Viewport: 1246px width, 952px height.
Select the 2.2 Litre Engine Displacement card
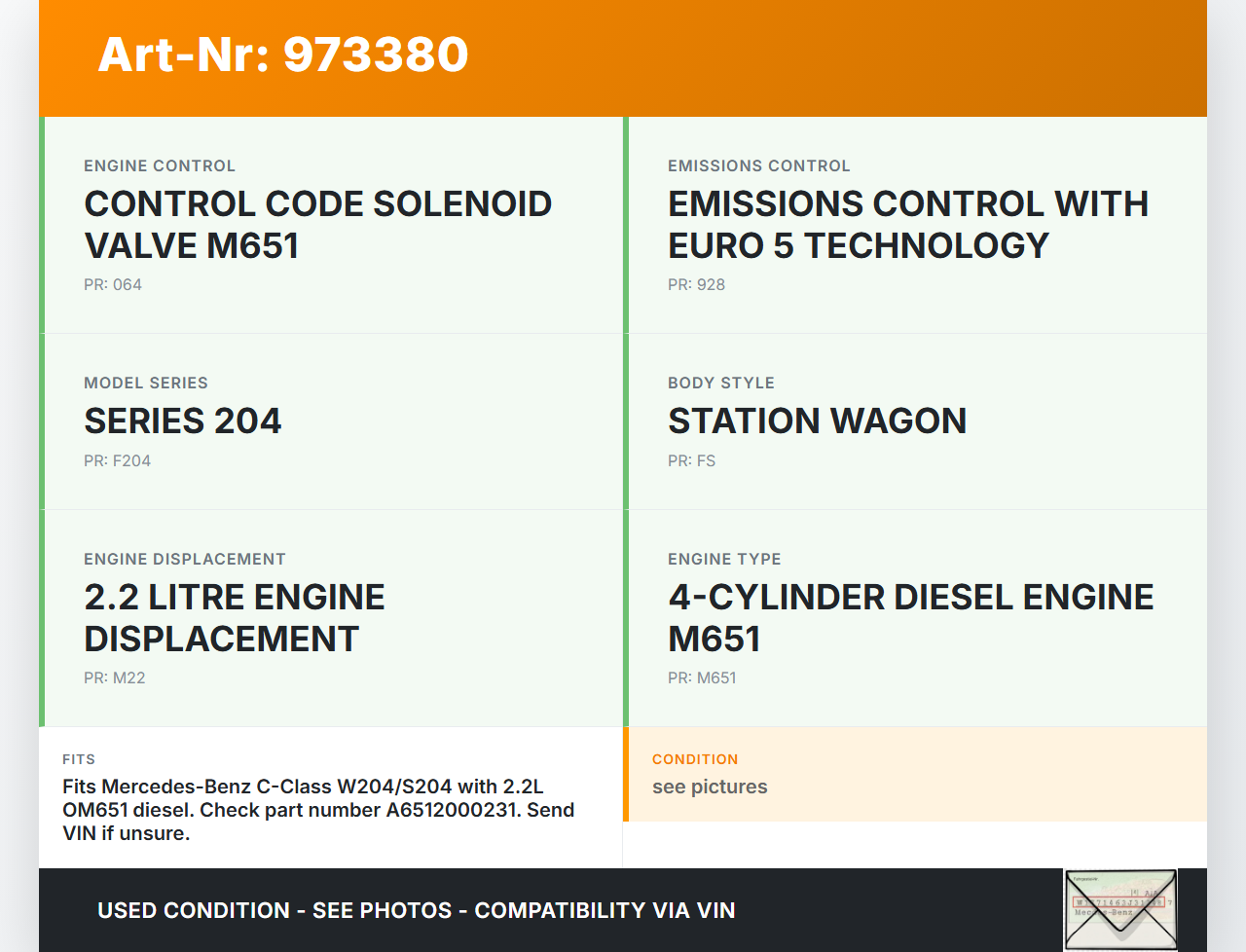point(331,618)
